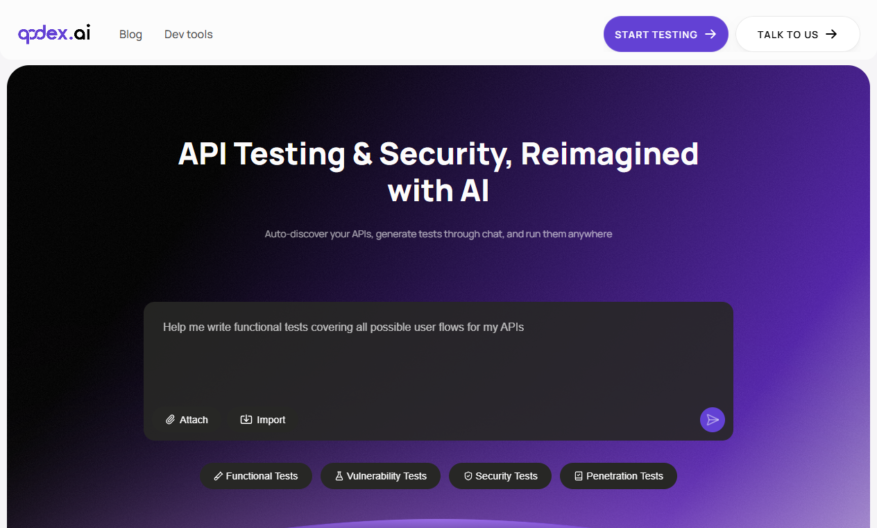
Task: Click the pencil icon on Functional Tests
Action: click(218, 476)
